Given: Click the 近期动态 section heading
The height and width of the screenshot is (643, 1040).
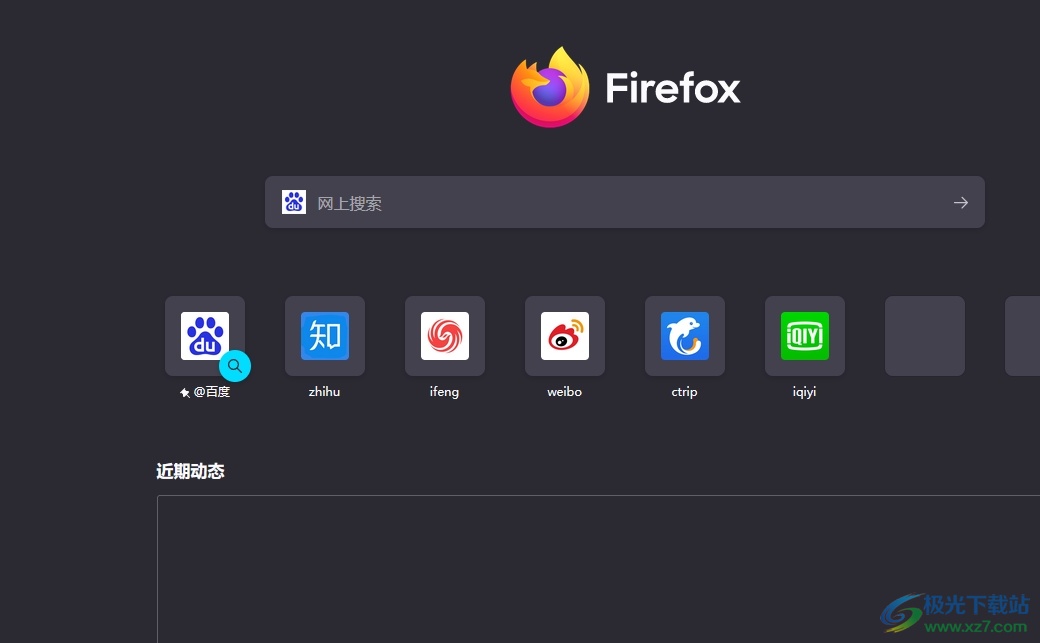Looking at the screenshot, I should pyautogui.click(x=190, y=471).
